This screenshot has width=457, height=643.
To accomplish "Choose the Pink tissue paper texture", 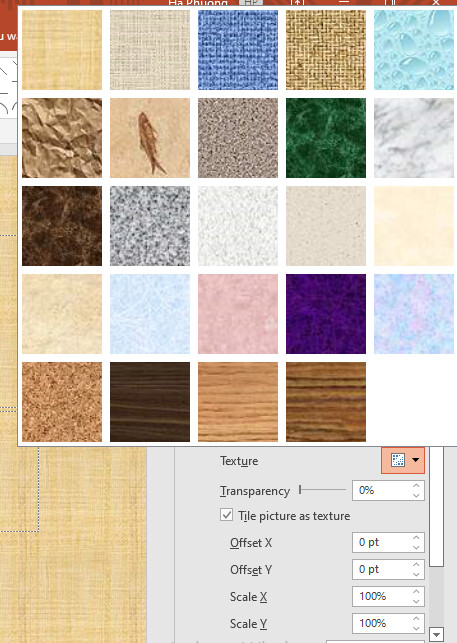I will click(238, 314).
